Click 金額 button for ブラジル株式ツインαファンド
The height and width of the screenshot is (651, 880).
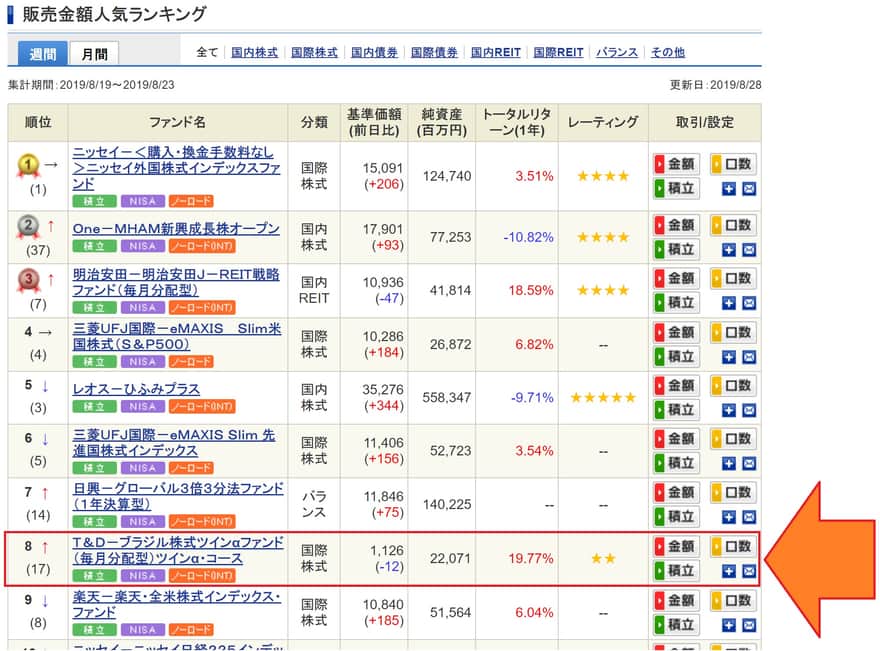click(676, 546)
